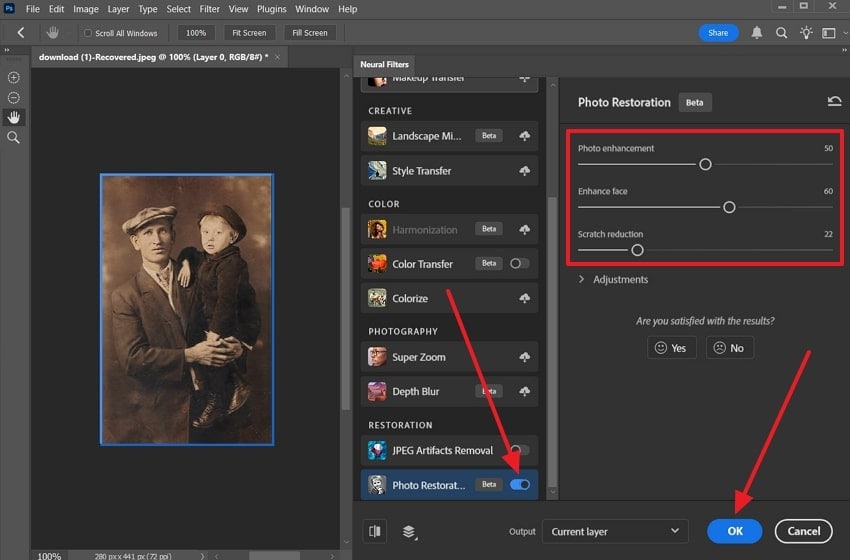Click the Colorize filter thumbnail icon
This screenshot has width=850, height=560.
click(377, 298)
